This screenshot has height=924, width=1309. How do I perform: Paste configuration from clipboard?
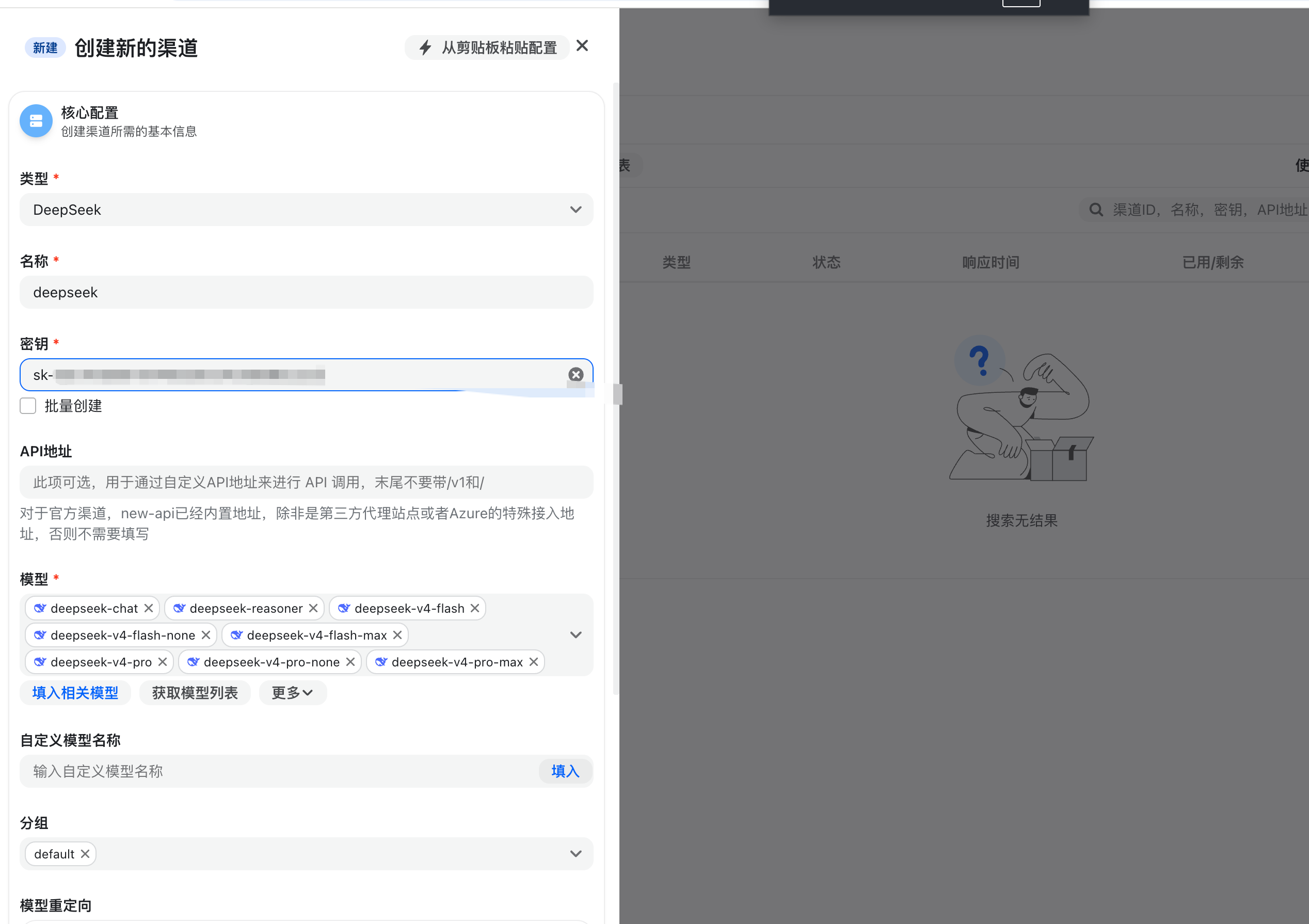point(487,47)
